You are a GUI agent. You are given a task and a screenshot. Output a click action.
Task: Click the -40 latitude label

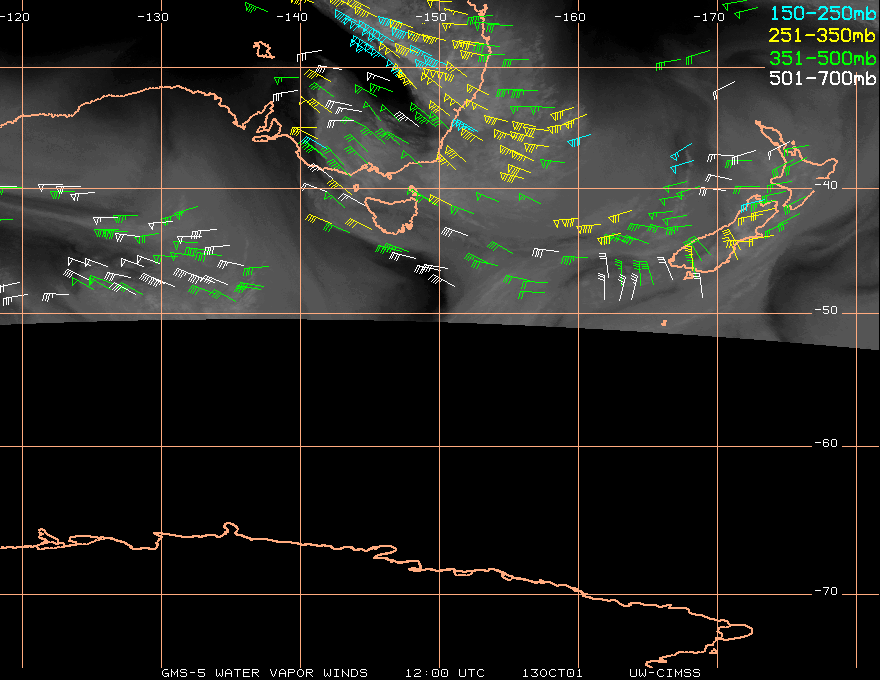click(826, 185)
